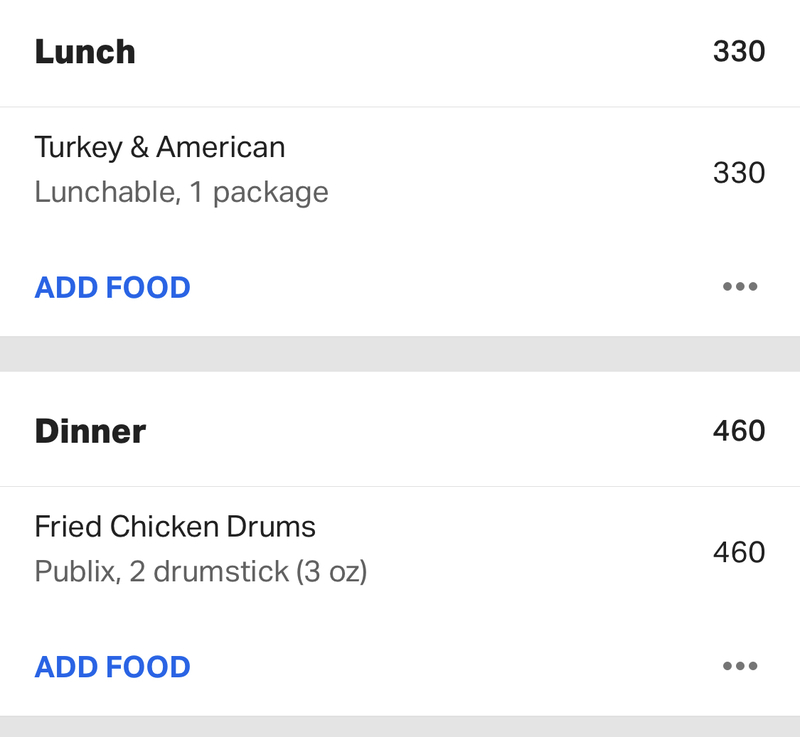Select the '1 package' serving size text

pos(259,193)
